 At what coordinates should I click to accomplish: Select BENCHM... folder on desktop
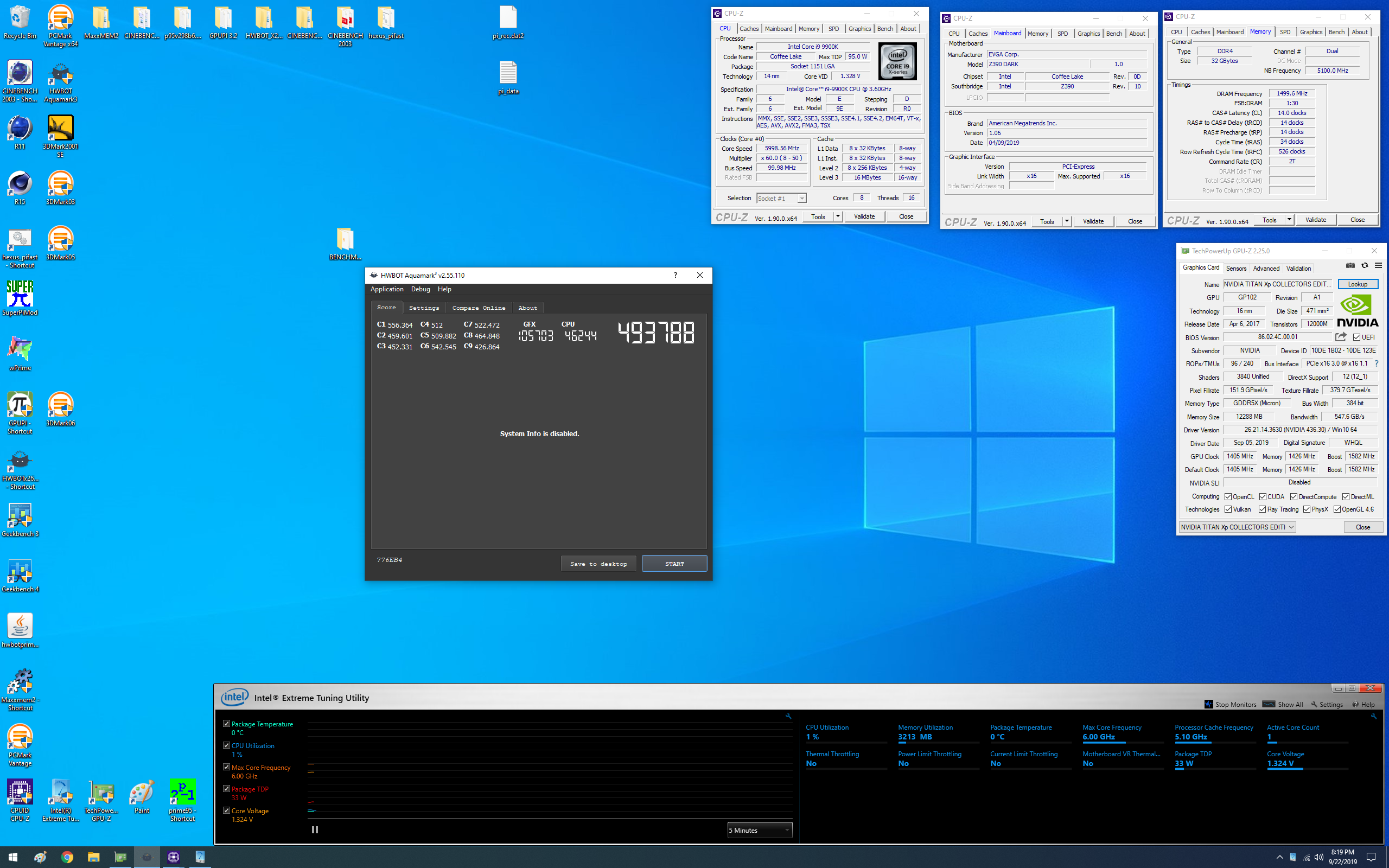click(x=345, y=244)
